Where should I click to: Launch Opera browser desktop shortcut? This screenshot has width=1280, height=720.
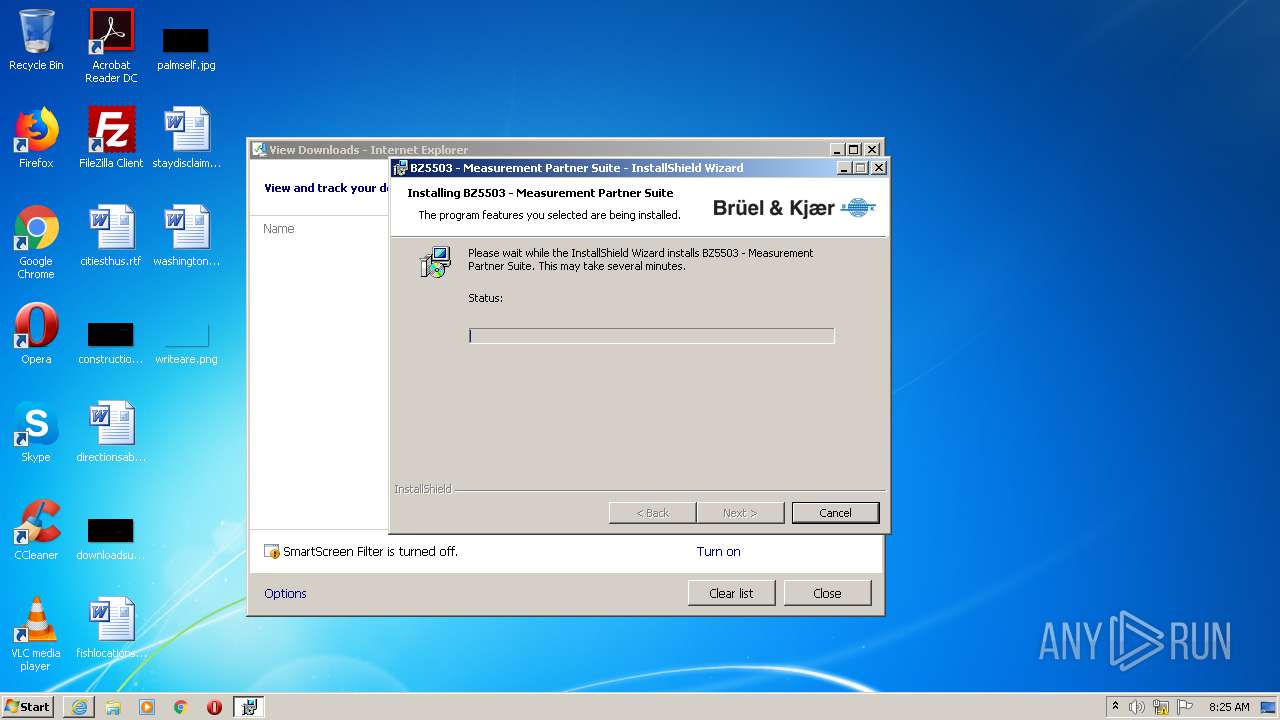click(x=36, y=334)
